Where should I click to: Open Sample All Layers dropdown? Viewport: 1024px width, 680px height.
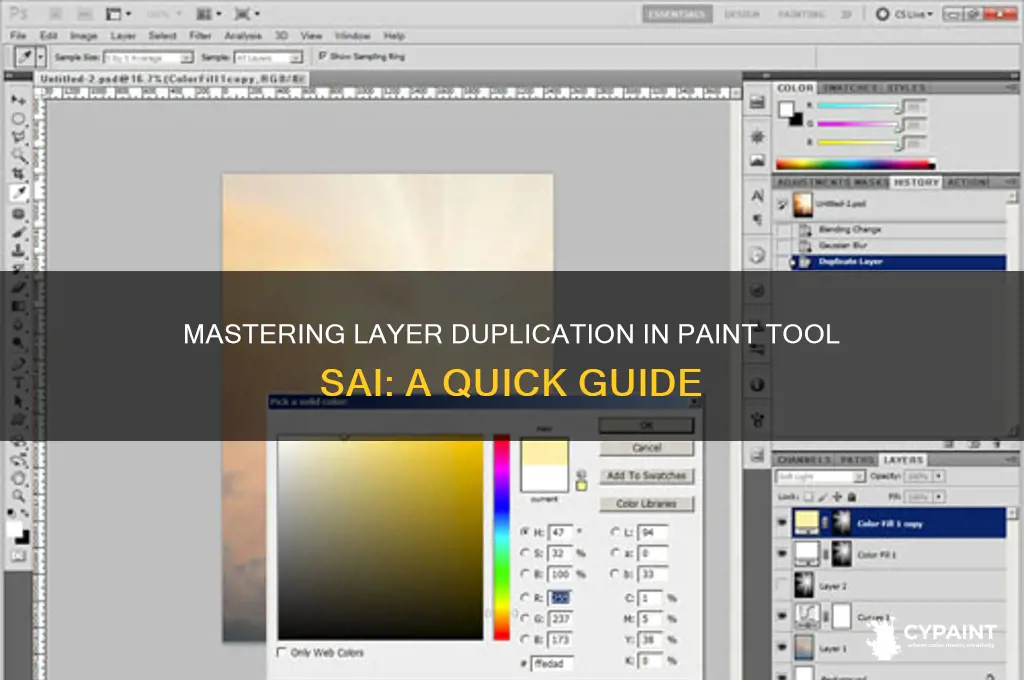[x=268, y=57]
